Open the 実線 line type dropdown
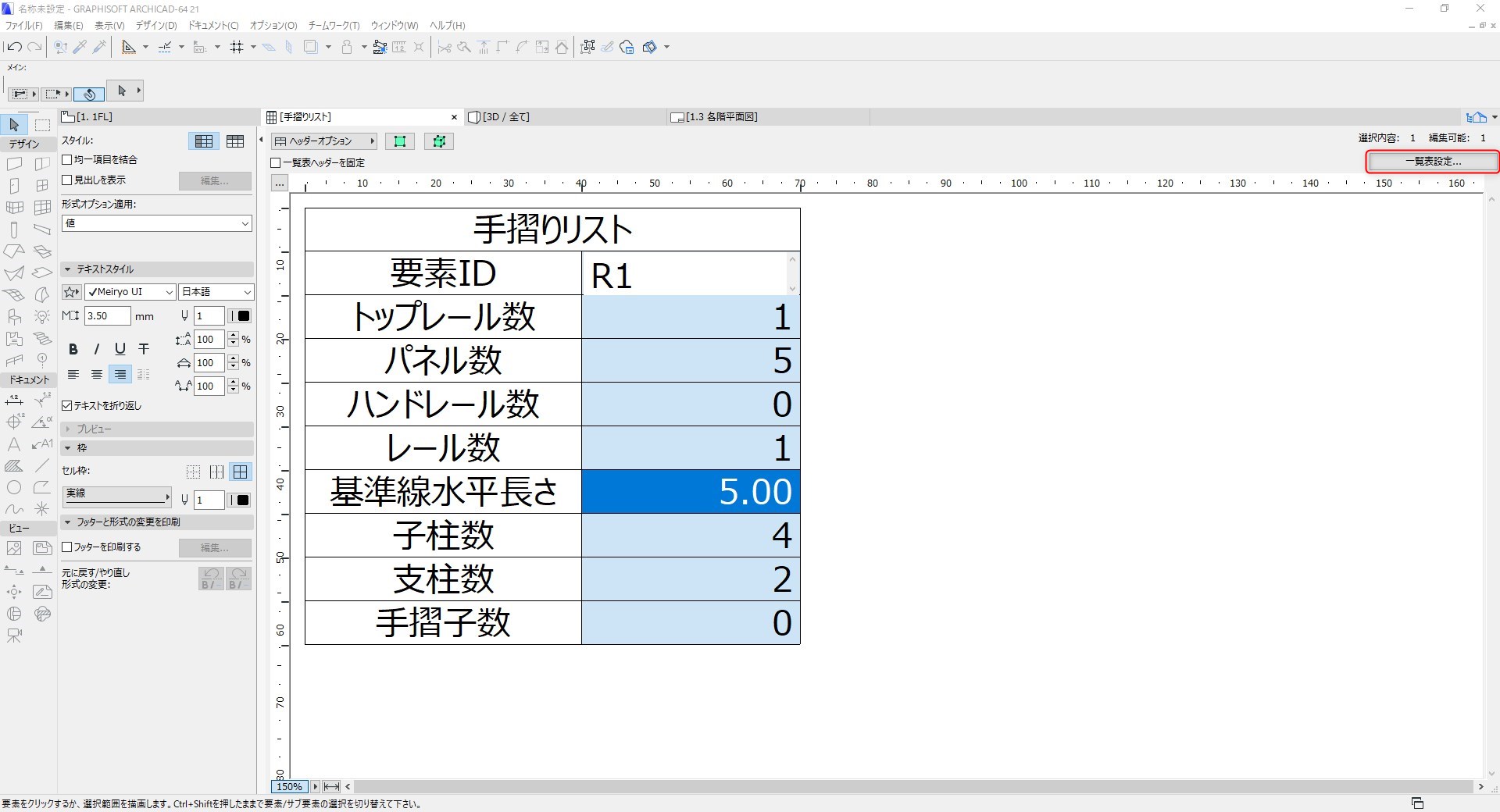Image resolution: width=1500 pixels, height=812 pixels. click(117, 496)
